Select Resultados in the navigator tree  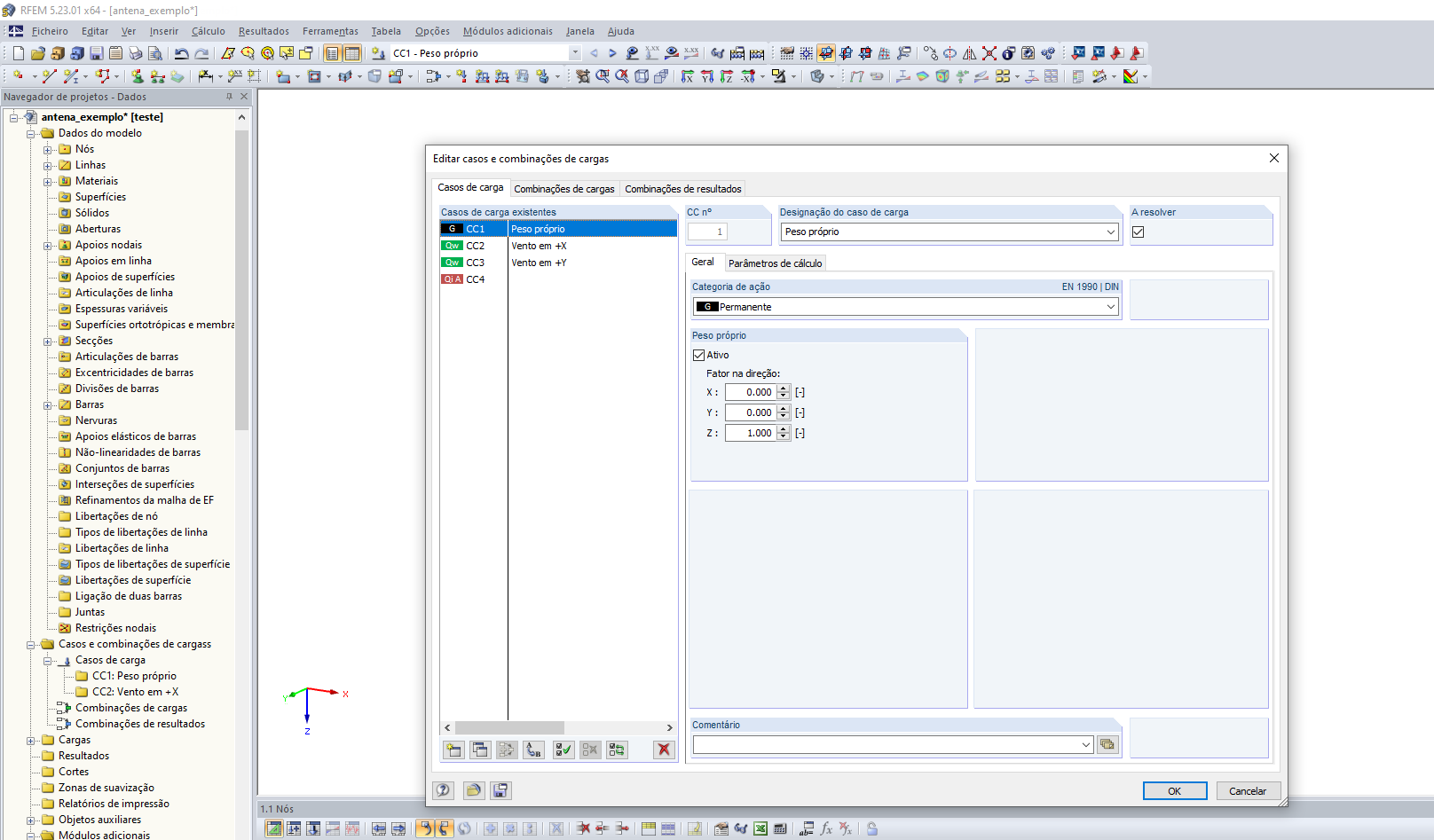83,756
